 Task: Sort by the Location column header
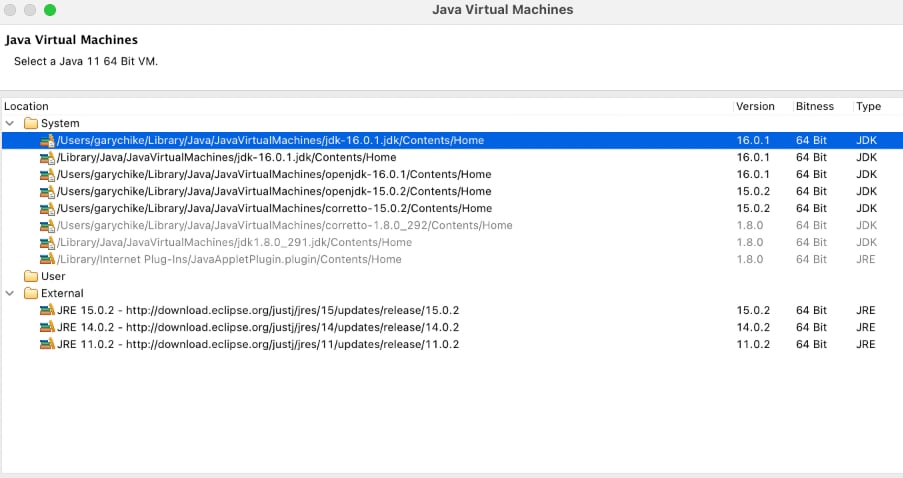click(27, 106)
